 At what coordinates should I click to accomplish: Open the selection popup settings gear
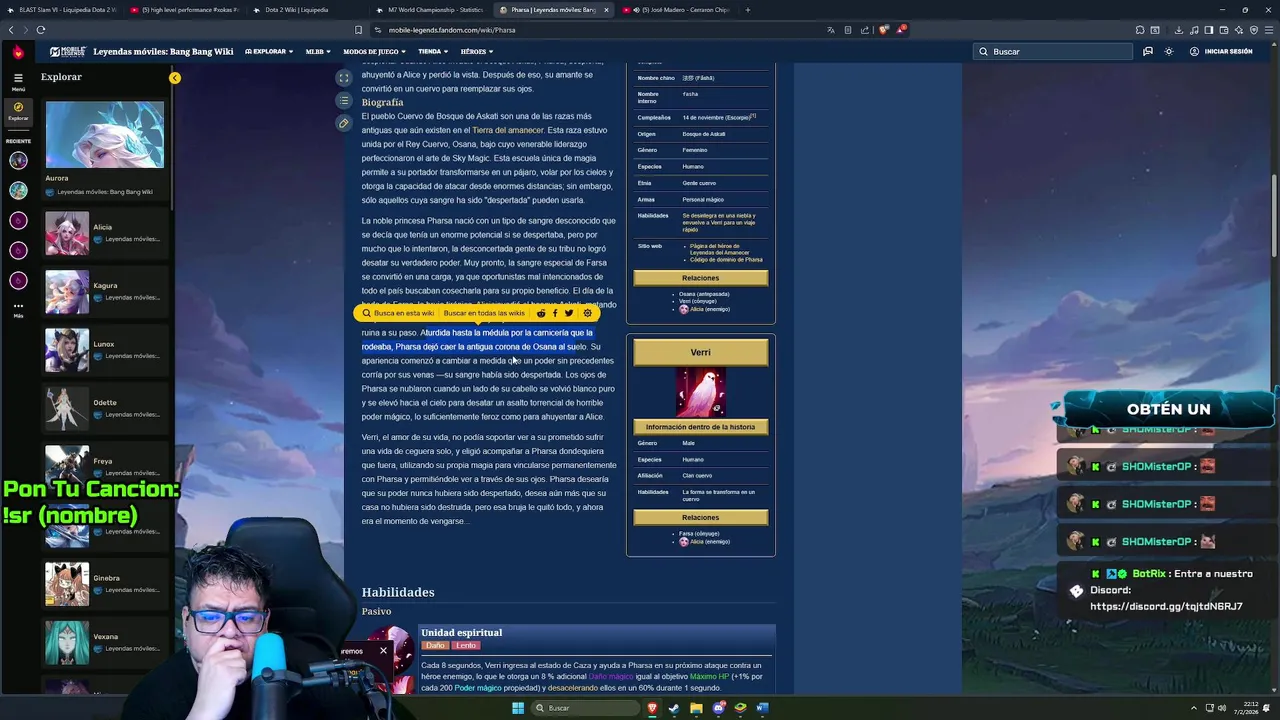click(587, 313)
